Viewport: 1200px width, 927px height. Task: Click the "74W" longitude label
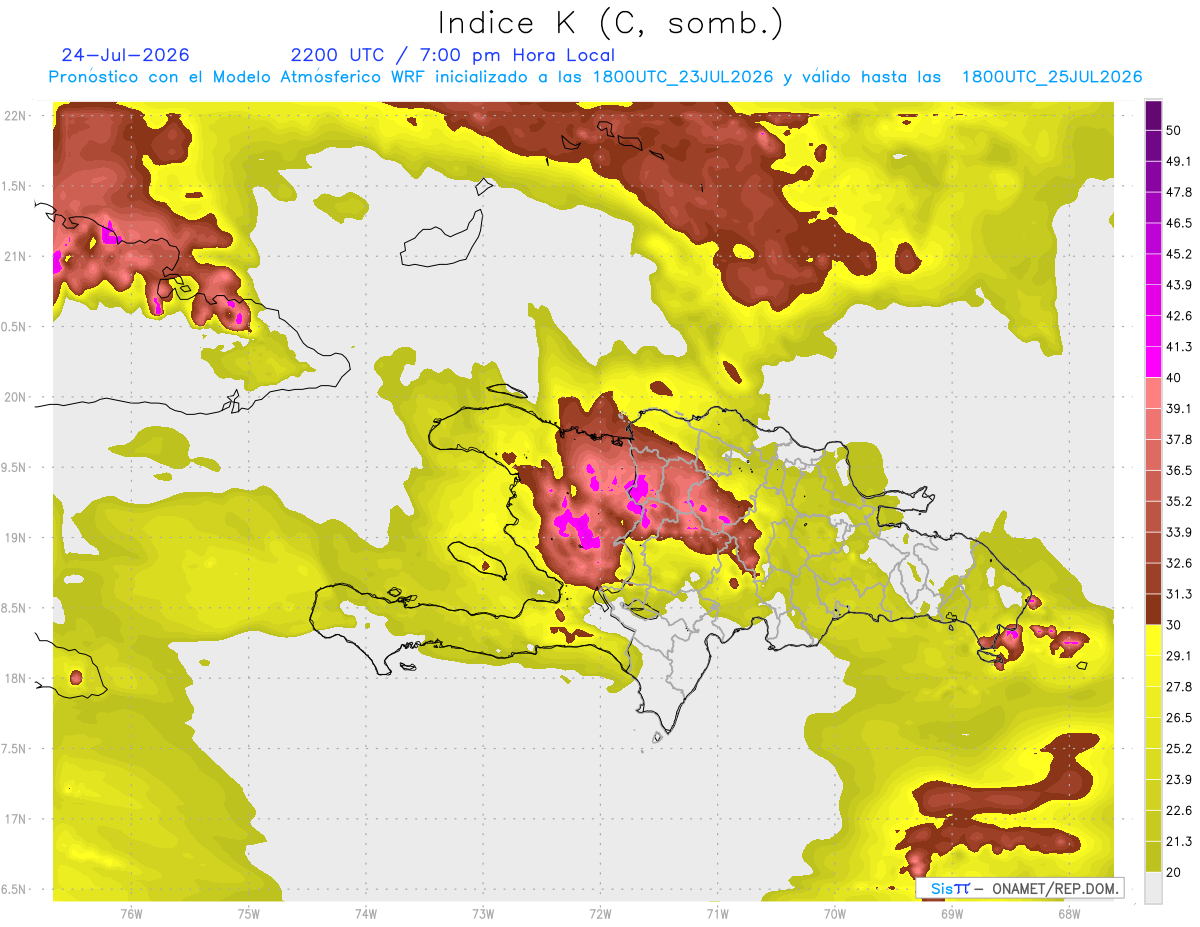(x=366, y=914)
